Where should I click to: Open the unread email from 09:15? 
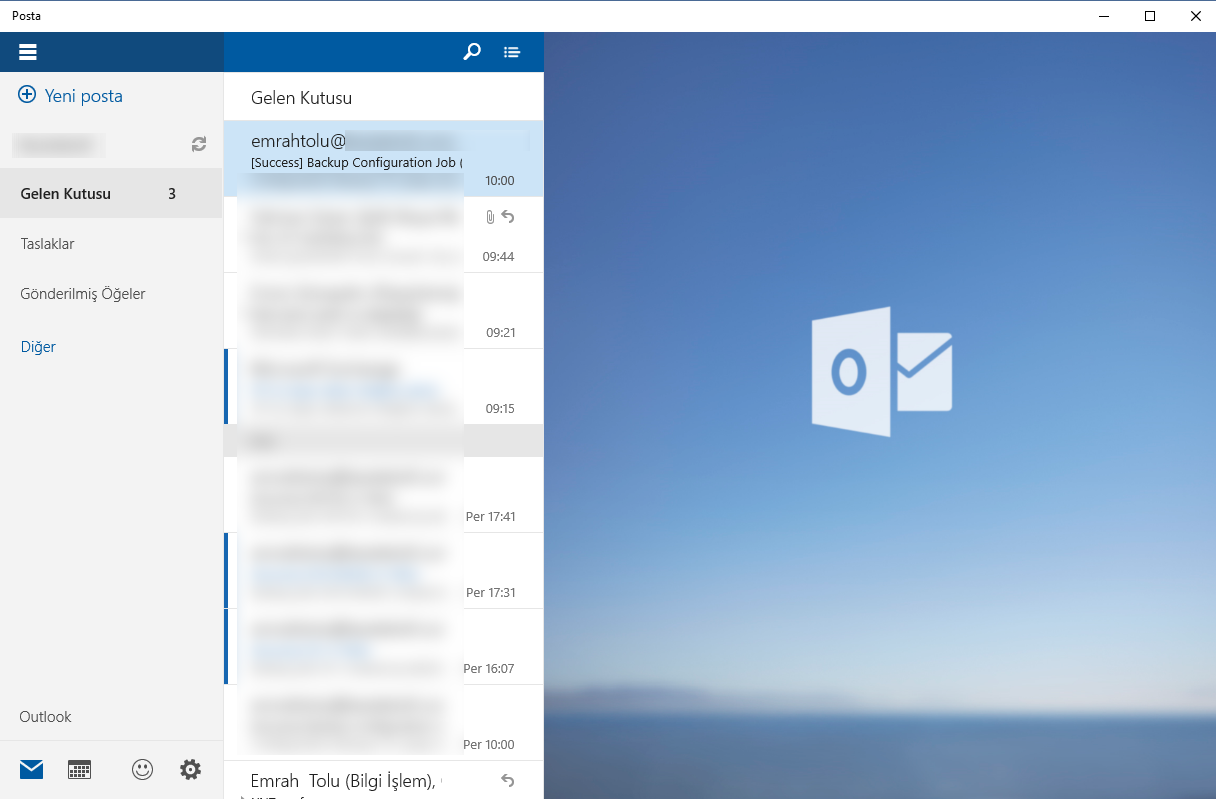[x=384, y=387]
